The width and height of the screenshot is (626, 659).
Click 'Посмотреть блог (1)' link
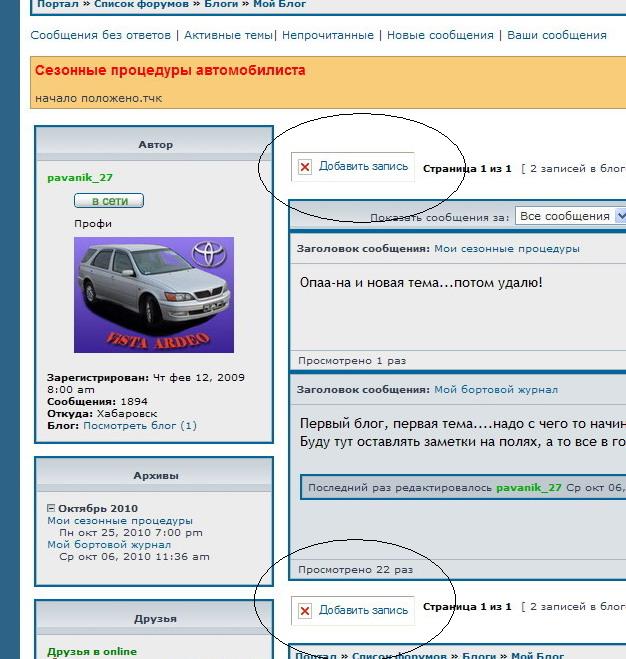140,425
